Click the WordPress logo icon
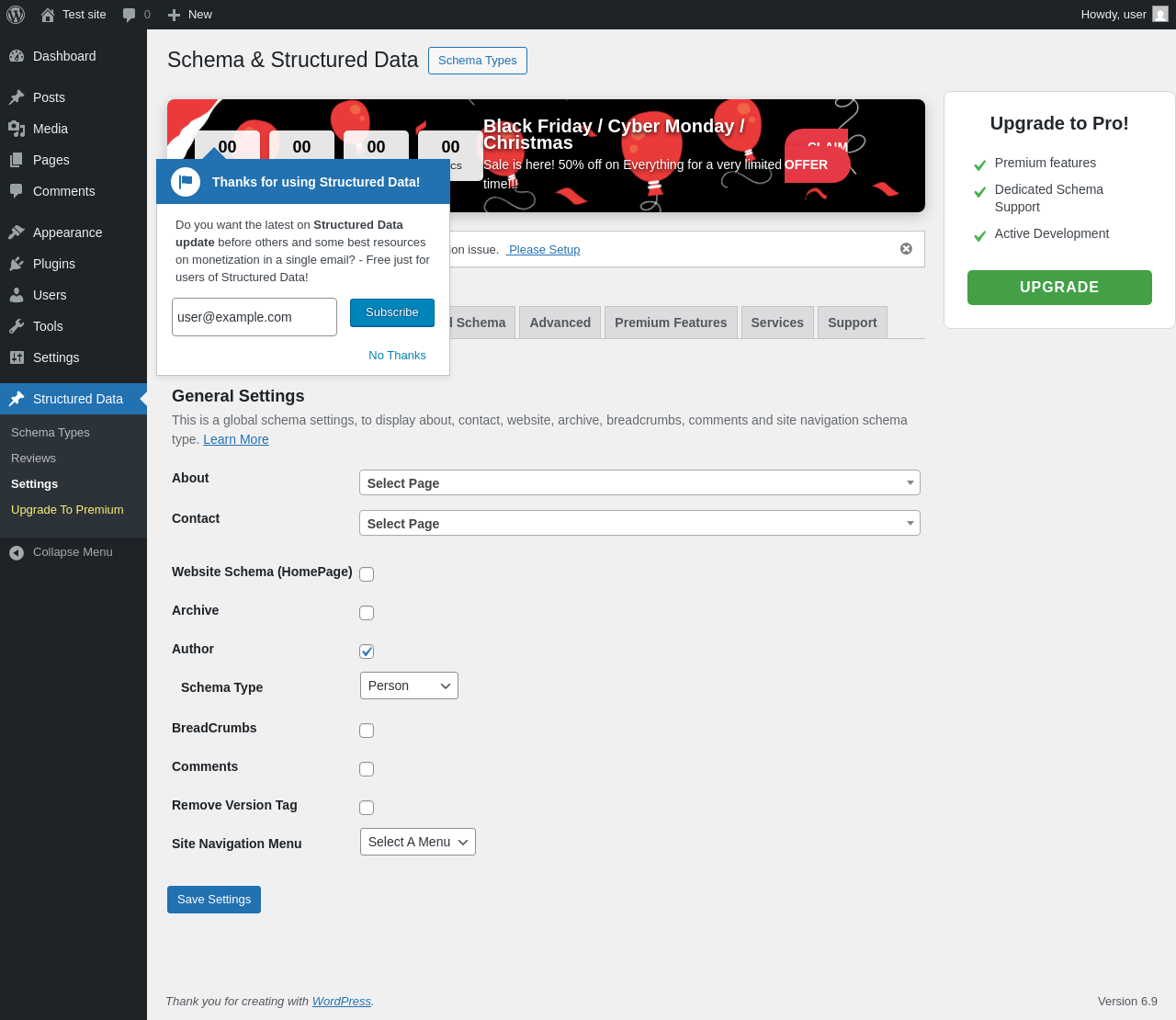 pos(16,15)
